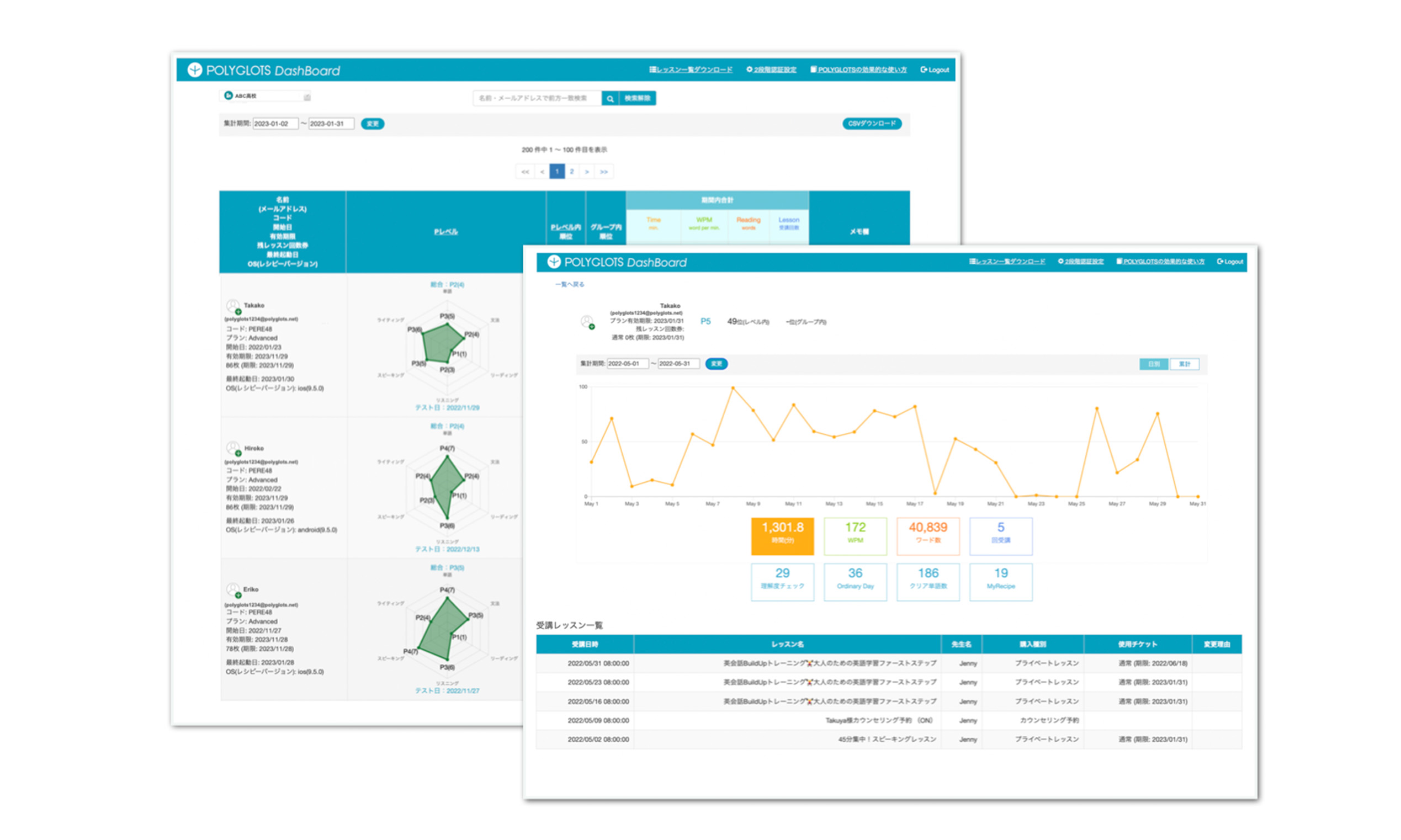Click 受講日時 column header in lesson table

coord(585,644)
